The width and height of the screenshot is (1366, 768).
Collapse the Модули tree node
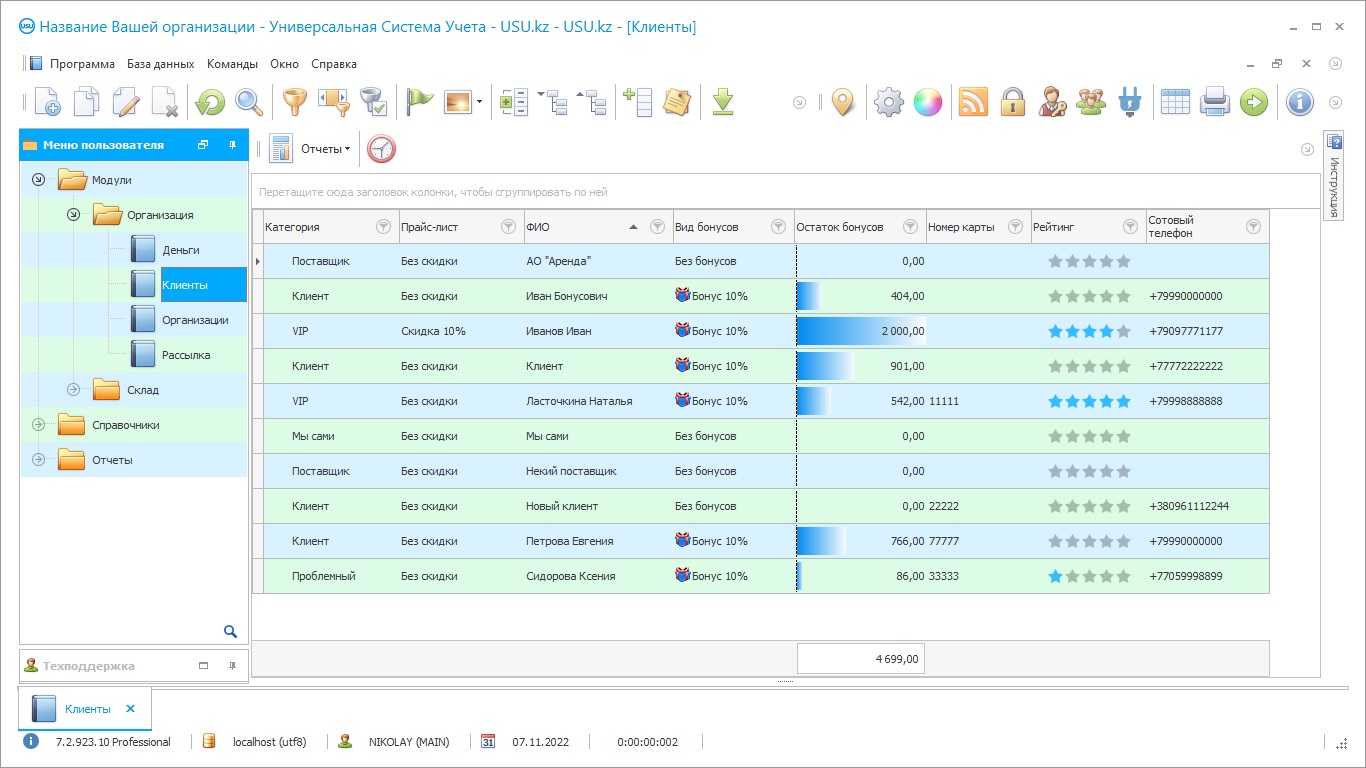(x=39, y=180)
